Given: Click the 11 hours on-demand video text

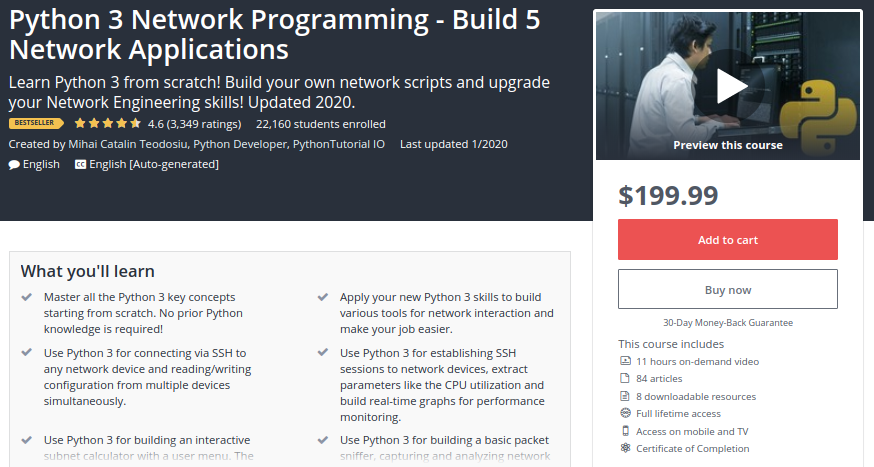Looking at the screenshot, I should 697,362.
